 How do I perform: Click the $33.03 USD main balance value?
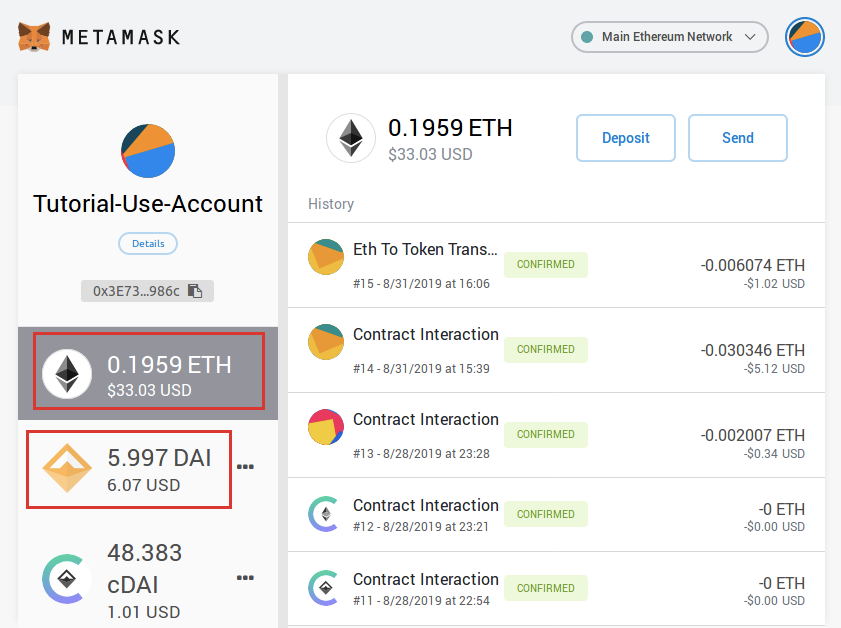(x=430, y=154)
